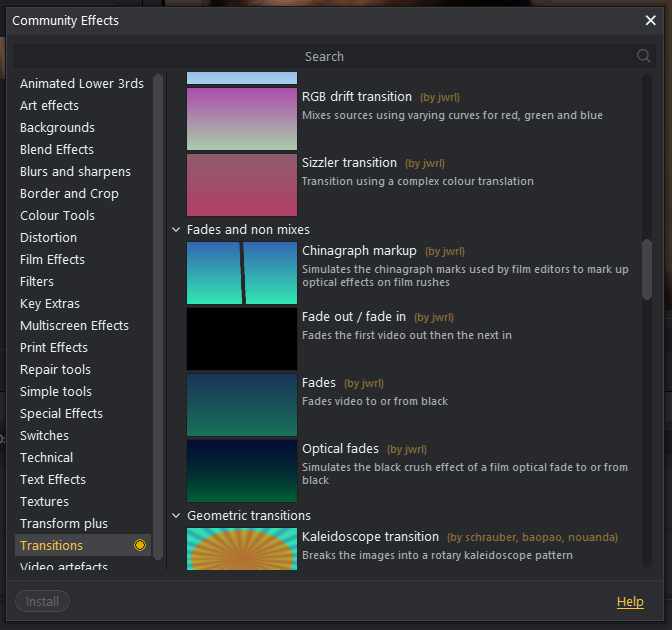Click the category list scrollbar

[158, 317]
